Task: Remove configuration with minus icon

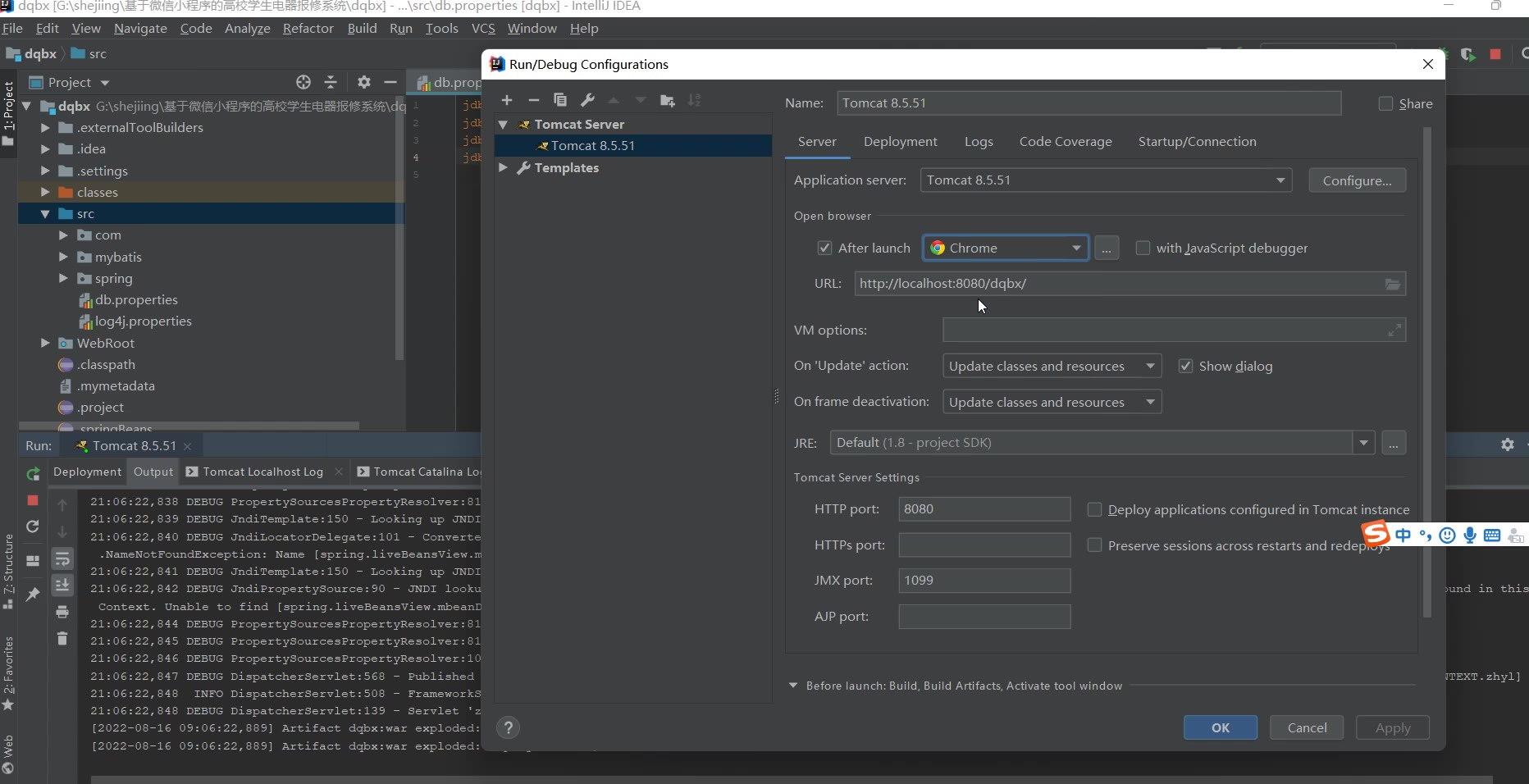Action: point(534,100)
